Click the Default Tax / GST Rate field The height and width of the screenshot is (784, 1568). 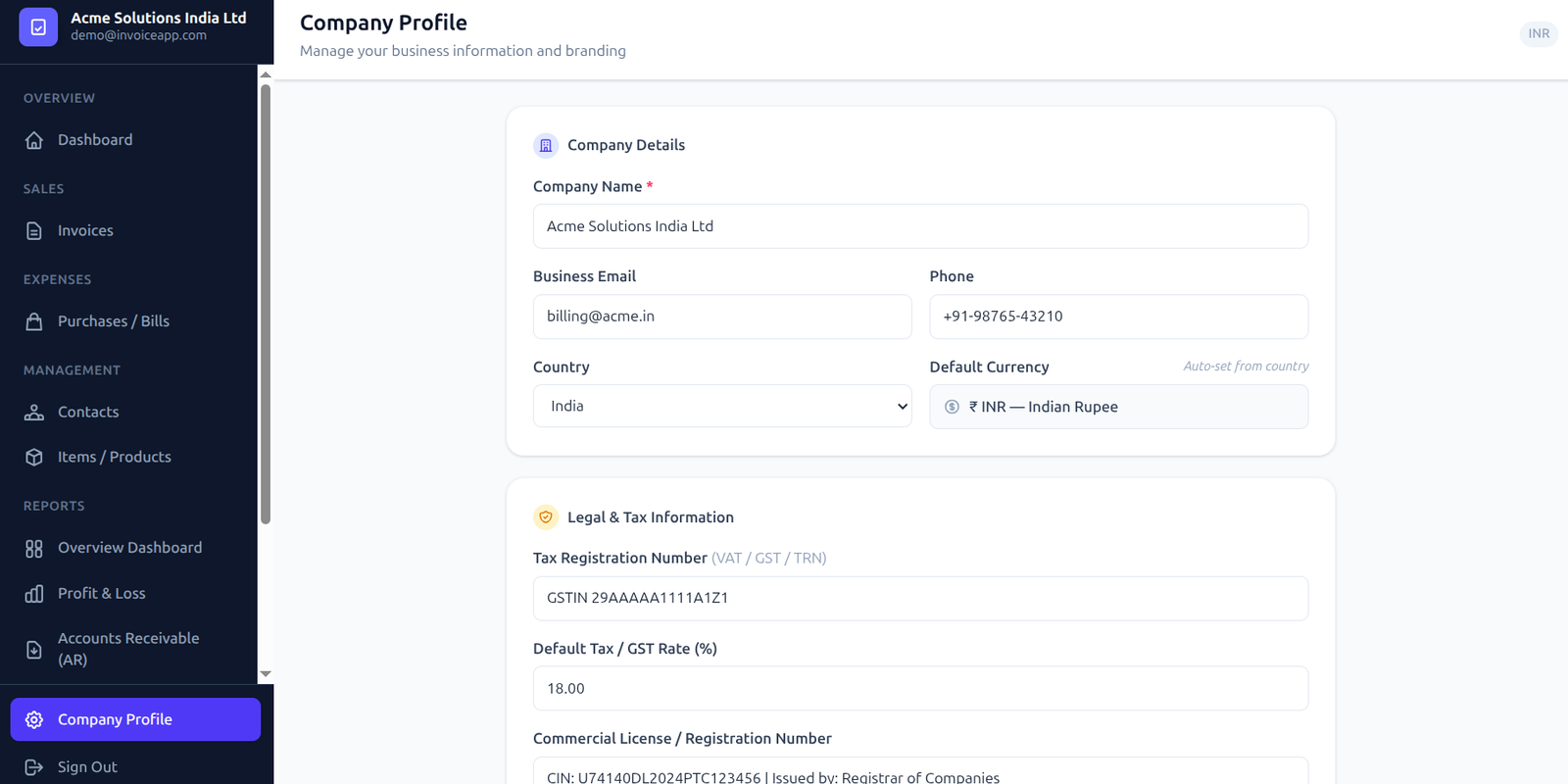[x=920, y=688]
